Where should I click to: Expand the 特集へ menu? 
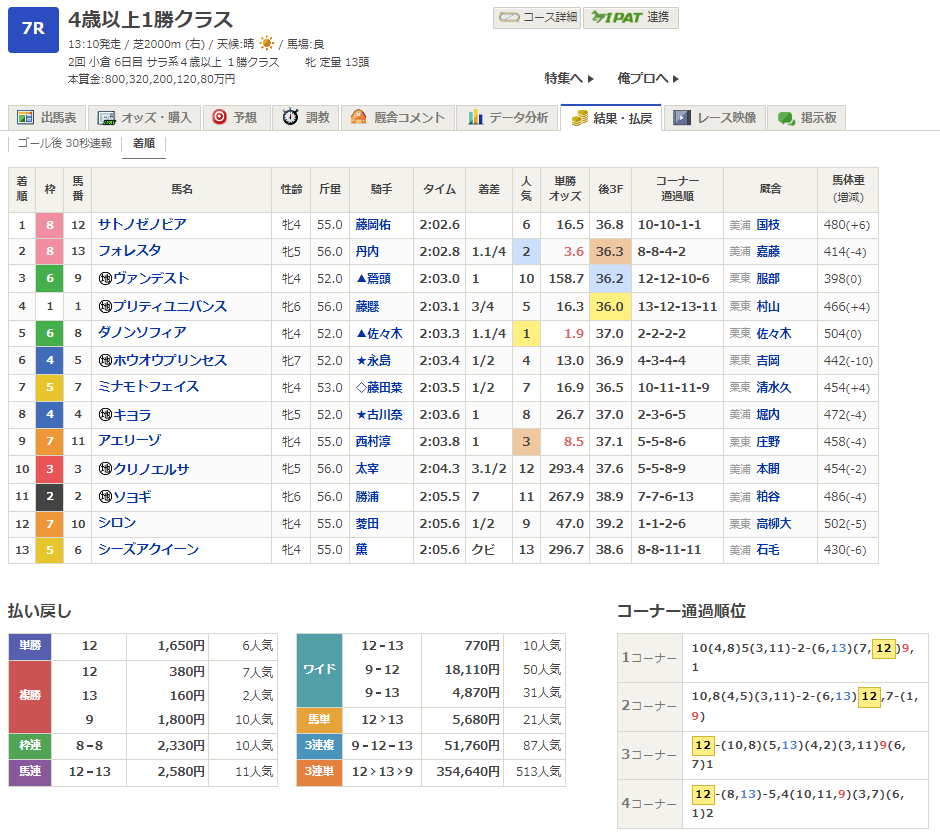click(569, 78)
